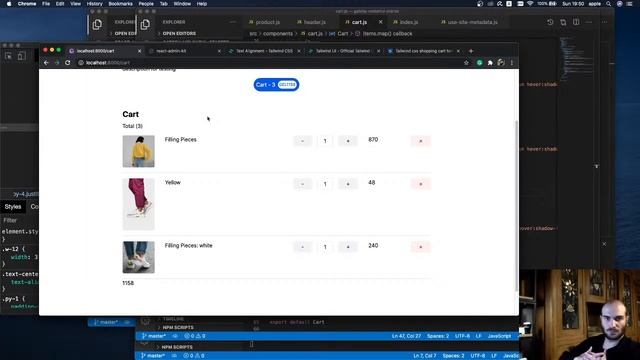Split the VS Code editor

coord(576,22)
